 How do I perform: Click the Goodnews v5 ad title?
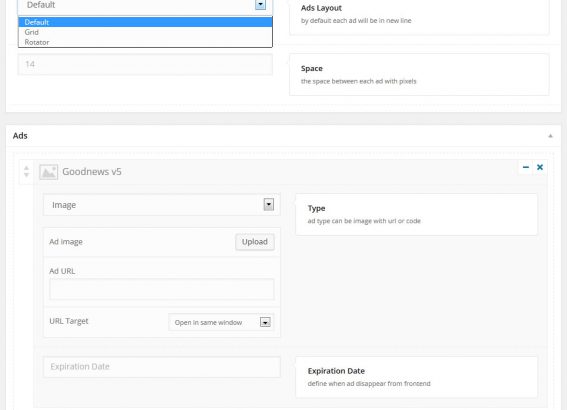coord(92,172)
